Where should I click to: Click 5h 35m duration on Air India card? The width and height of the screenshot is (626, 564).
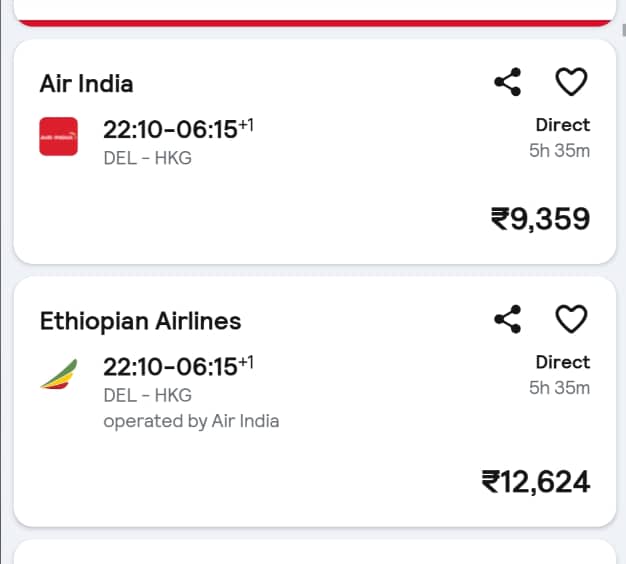(559, 150)
